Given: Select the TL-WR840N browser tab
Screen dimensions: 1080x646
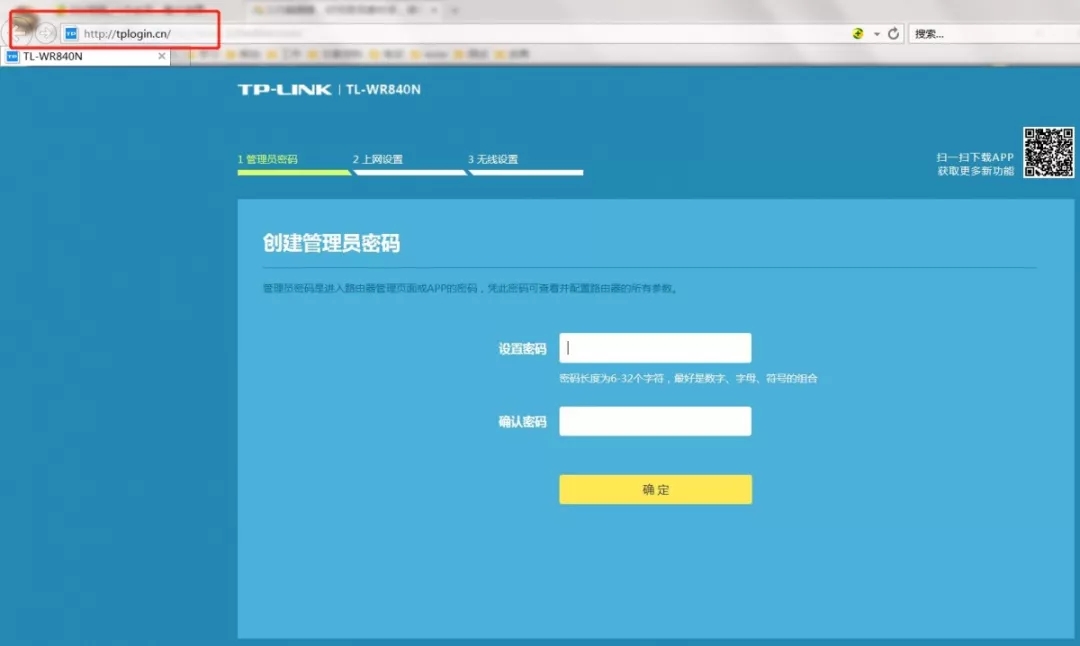Looking at the screenshot, I should (85, 56).
